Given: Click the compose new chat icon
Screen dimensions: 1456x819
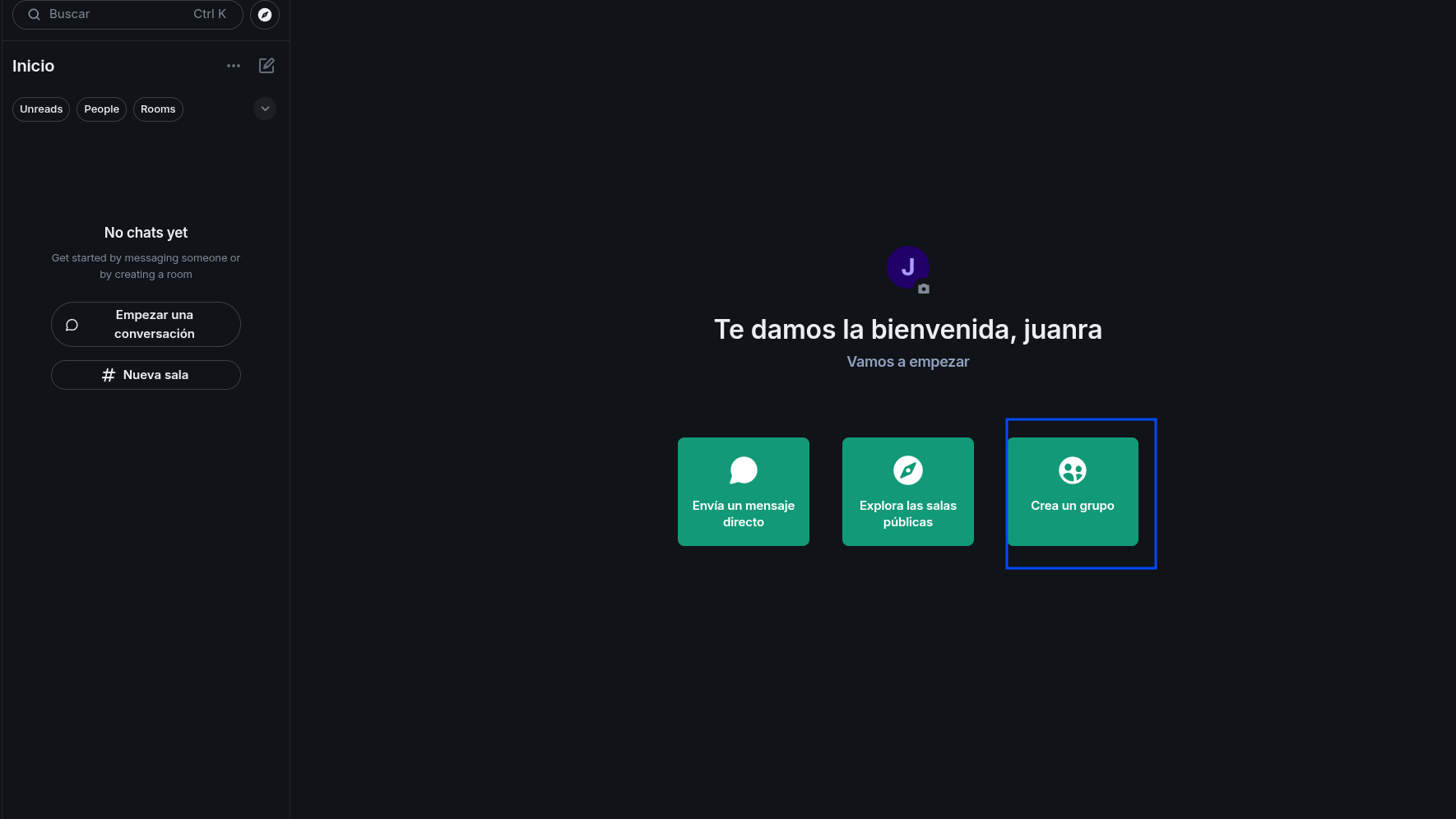Looking at the screenshot, I should 267,66.
